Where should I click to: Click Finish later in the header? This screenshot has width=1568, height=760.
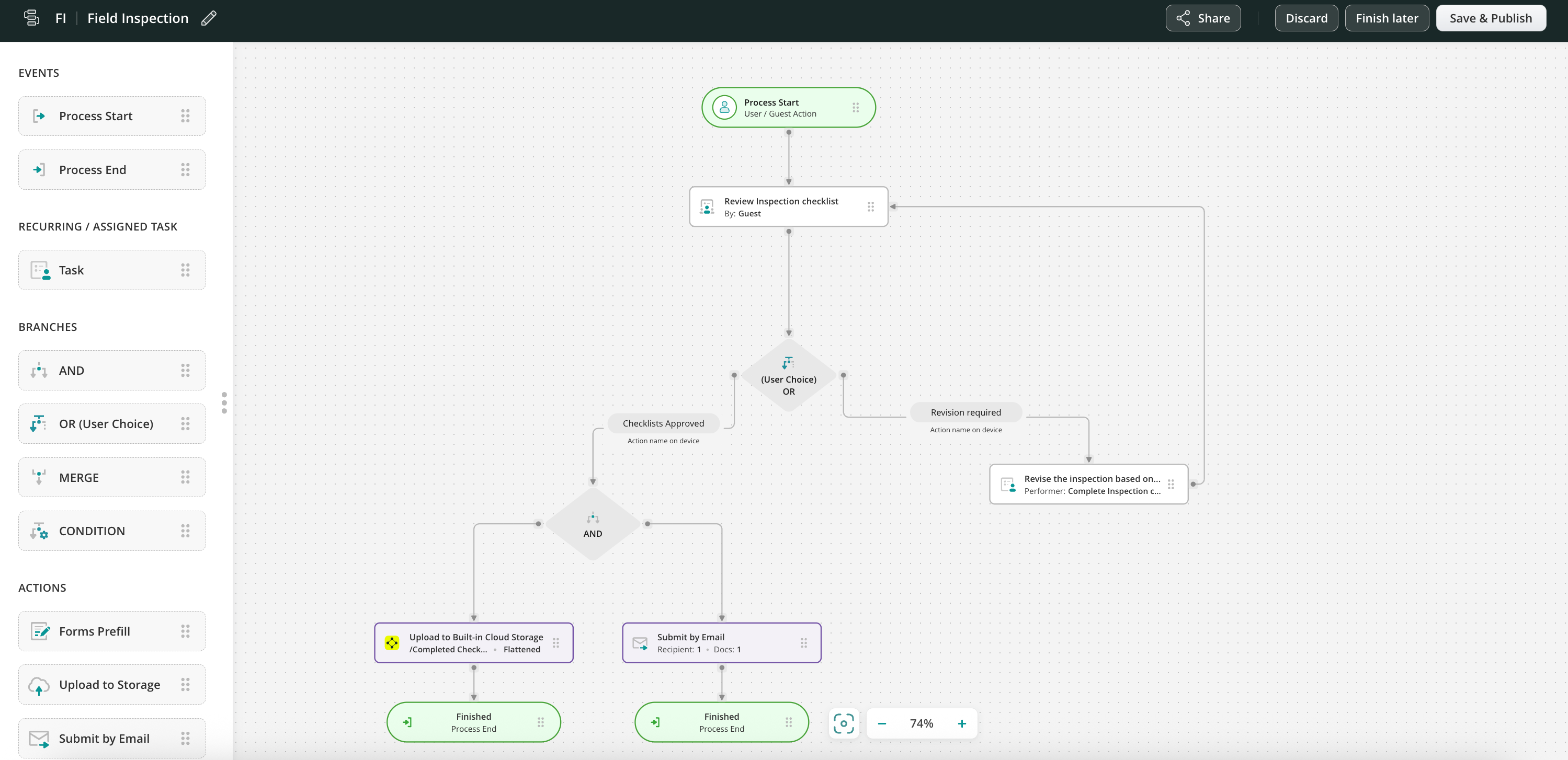pyautogui.click(x=1386, y=18)
